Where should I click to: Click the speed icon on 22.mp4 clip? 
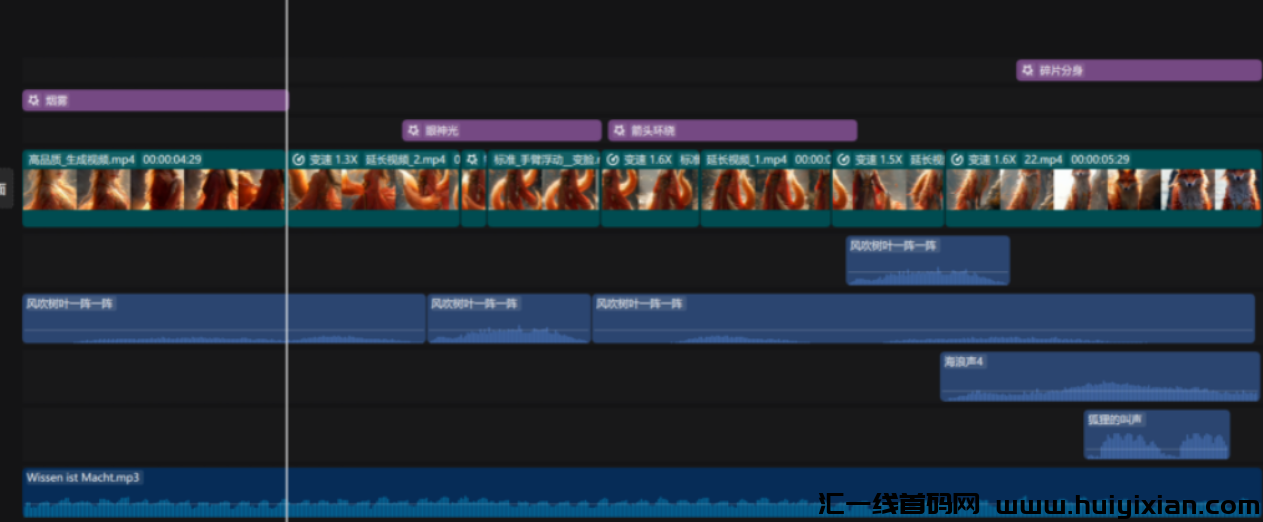click(x=957, y=159)
